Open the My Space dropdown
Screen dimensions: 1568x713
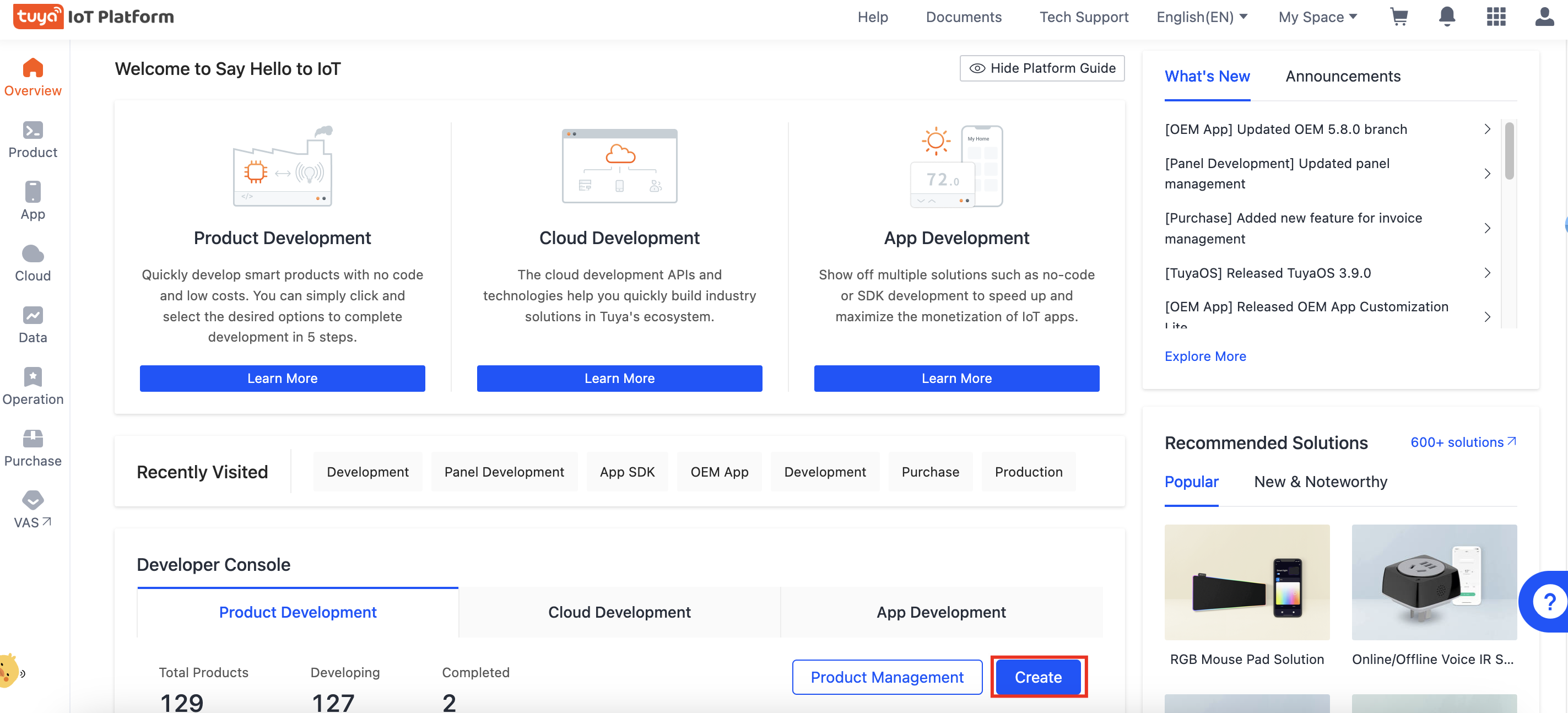[x=1317, y=17]
